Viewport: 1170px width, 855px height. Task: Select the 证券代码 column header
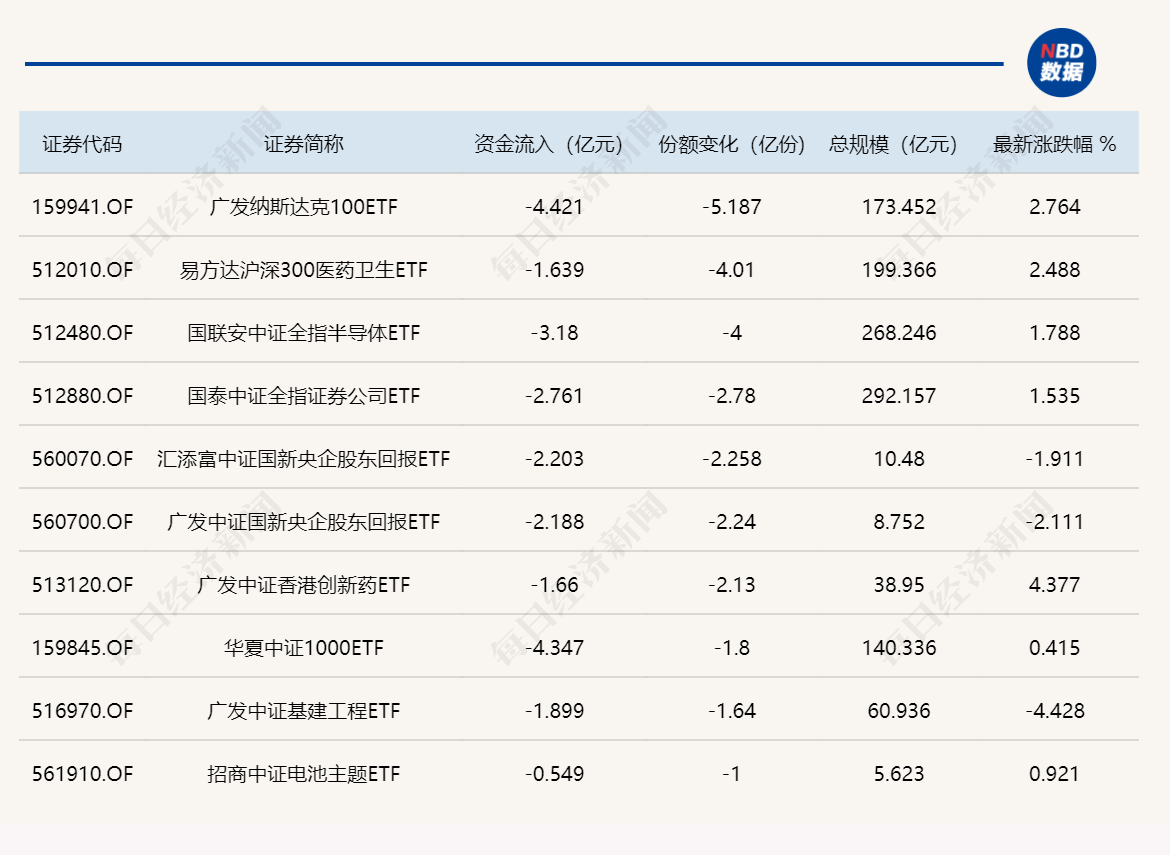(84, 142)
